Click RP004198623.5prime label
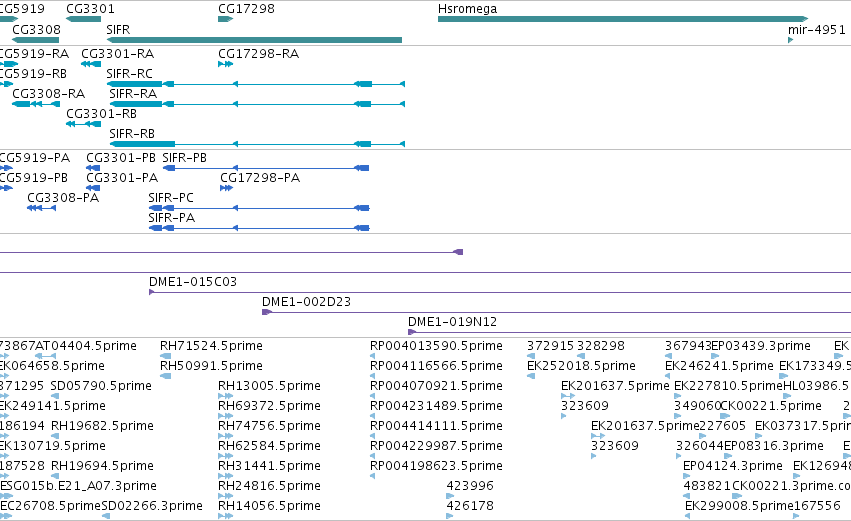Image resolution: width=851 pixels, height=521 pixels. click(x=436, y=466)
